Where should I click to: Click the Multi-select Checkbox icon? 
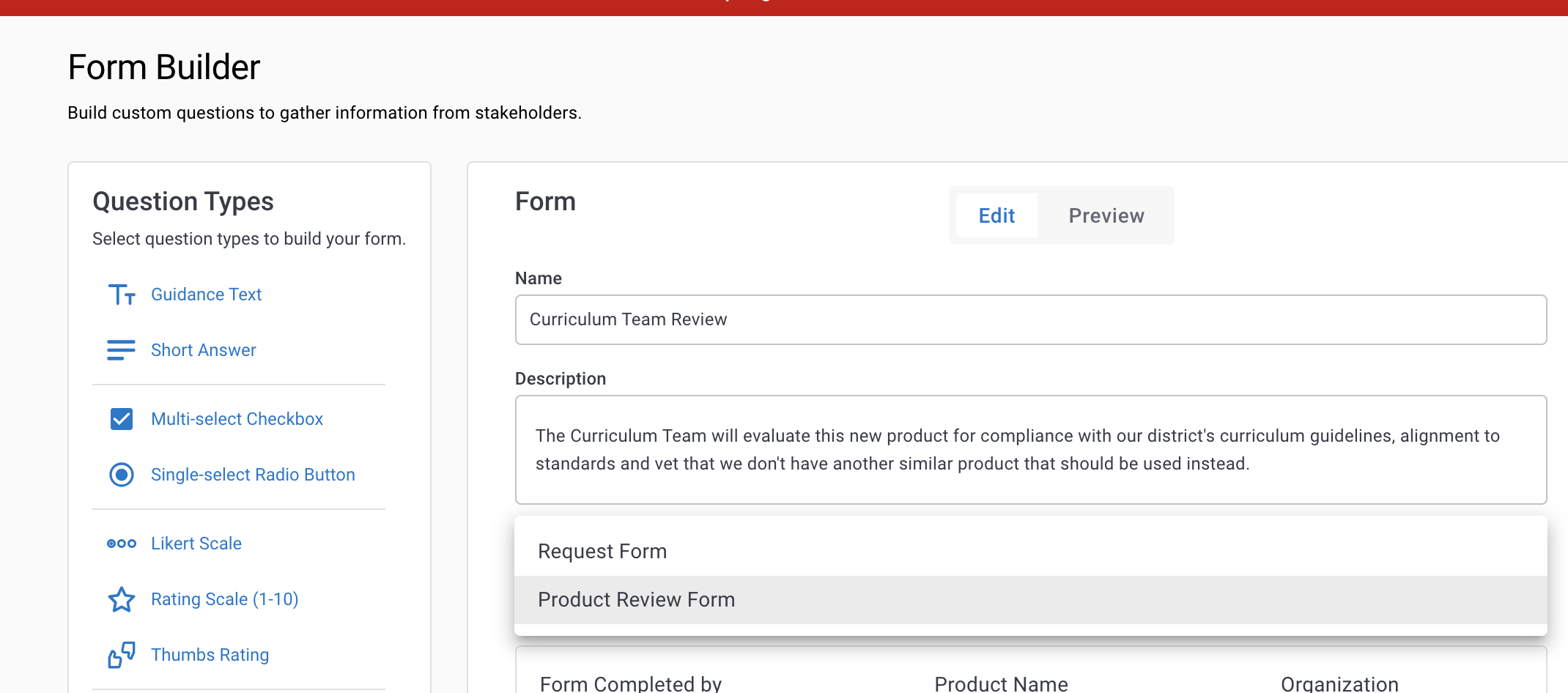coord(122,419)
